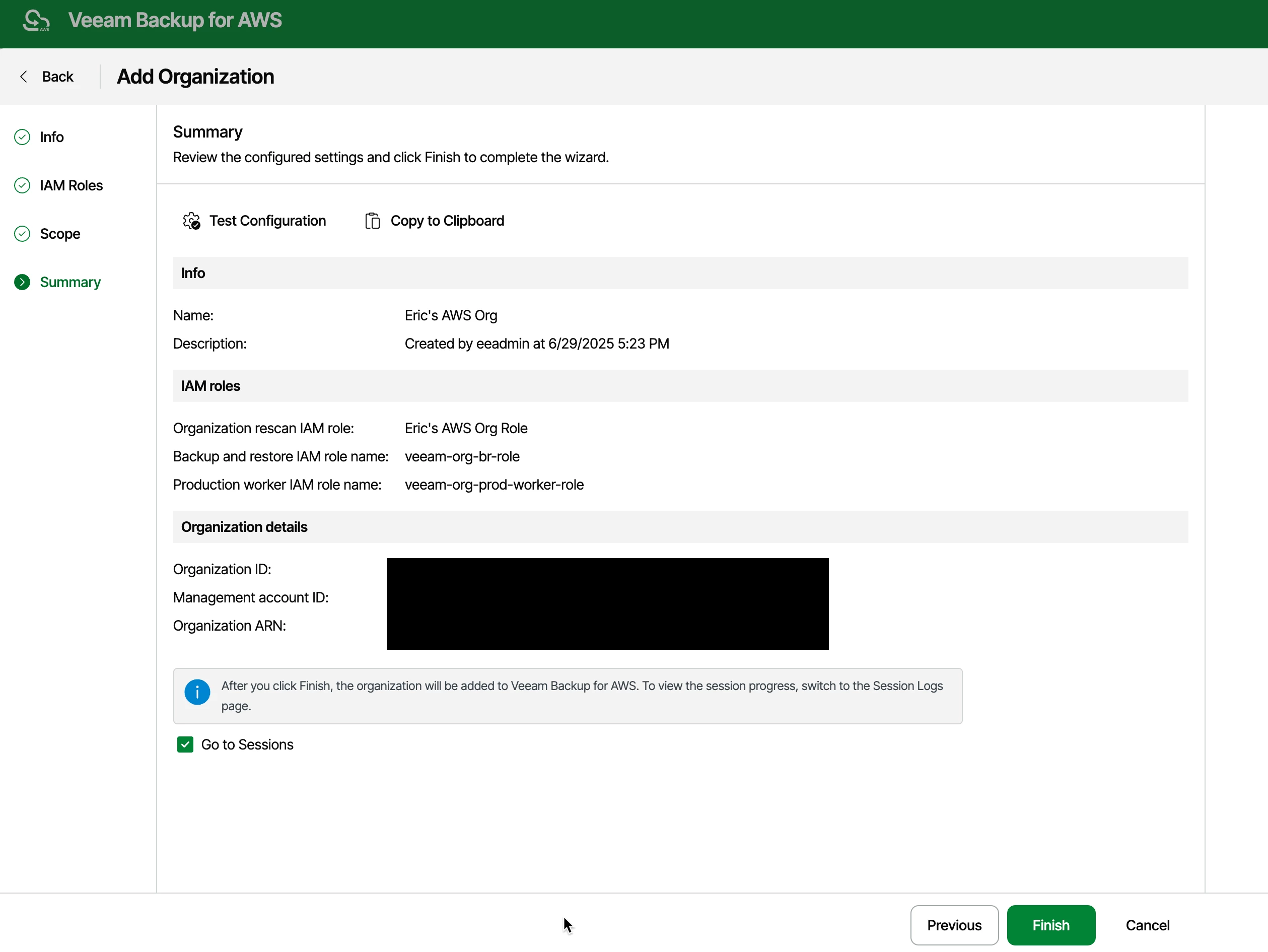
Task: Click the Management account ID label
Action: point(250,597)
